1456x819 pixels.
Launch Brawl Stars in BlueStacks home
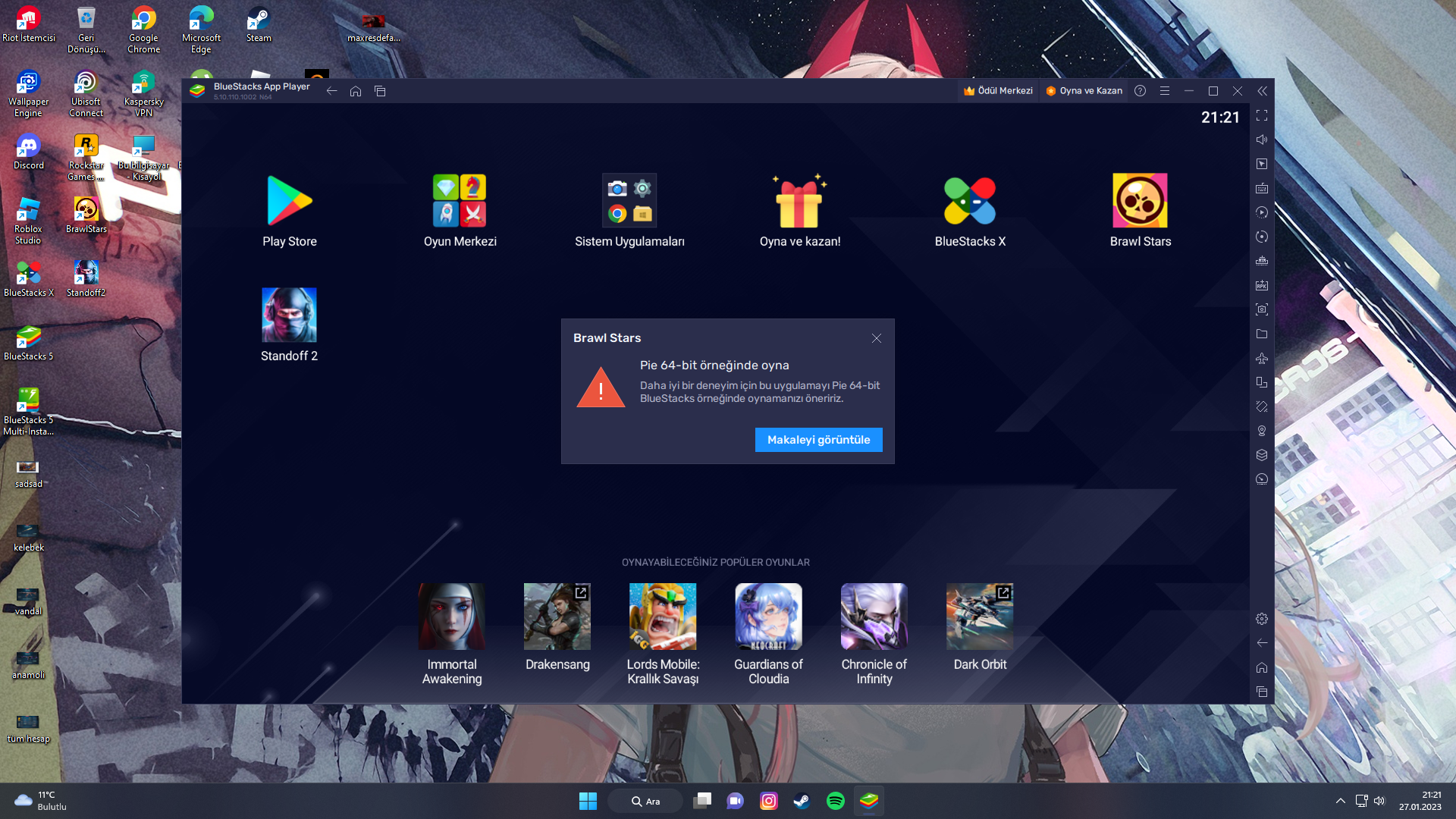pyautogui.click(x=1140, y=201)
